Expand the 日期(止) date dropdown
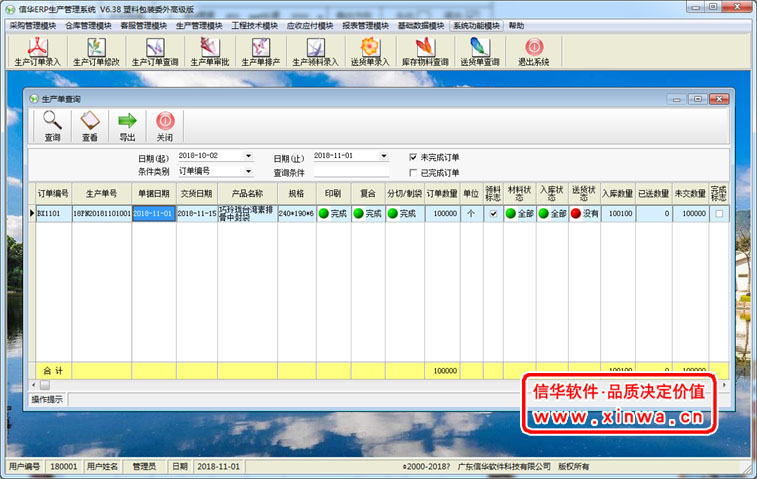 (x=382, y=156)
